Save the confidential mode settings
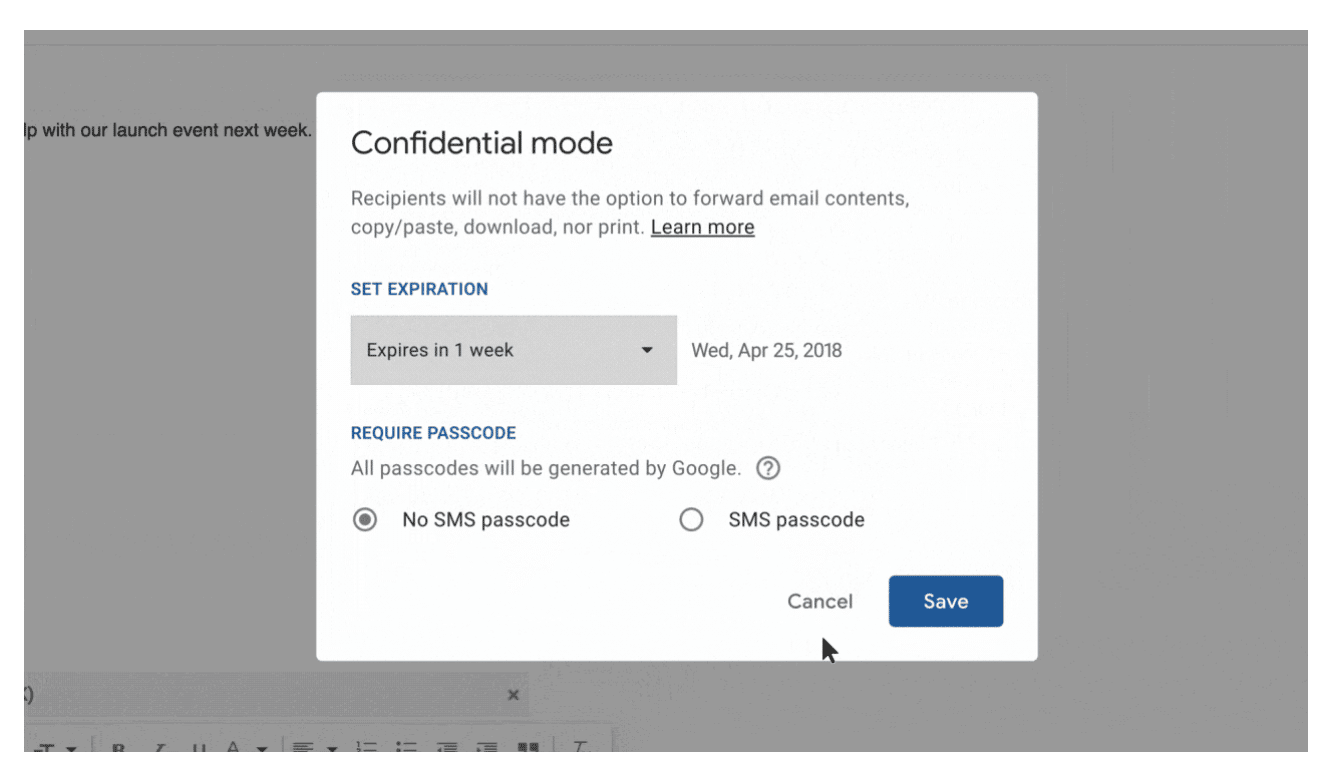 coord(945,601)
